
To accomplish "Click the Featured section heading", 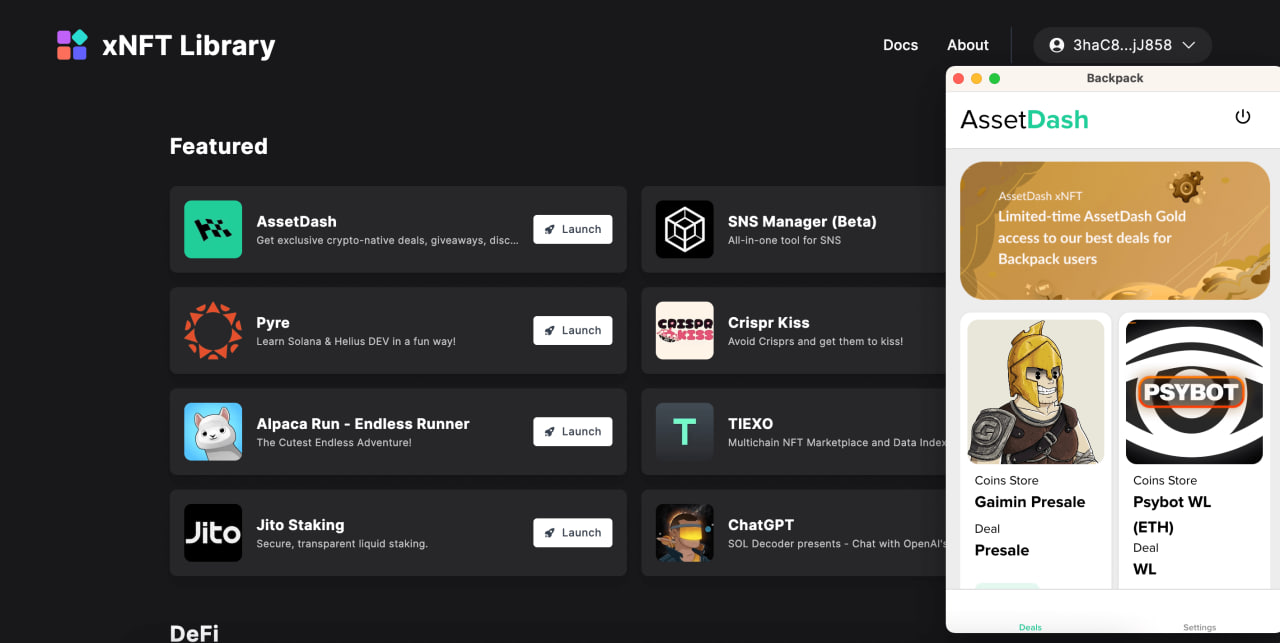I will (219, 146).
